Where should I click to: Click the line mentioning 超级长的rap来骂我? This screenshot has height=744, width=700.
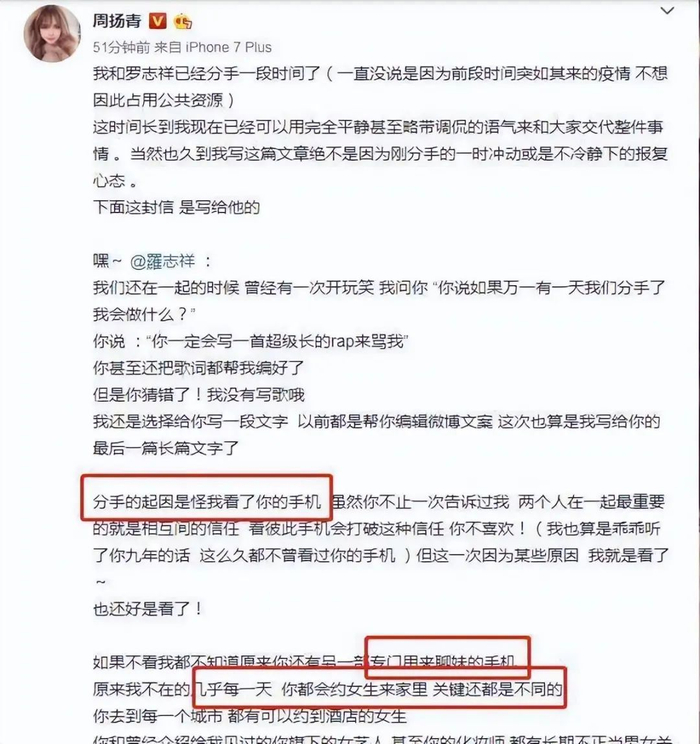251,341
